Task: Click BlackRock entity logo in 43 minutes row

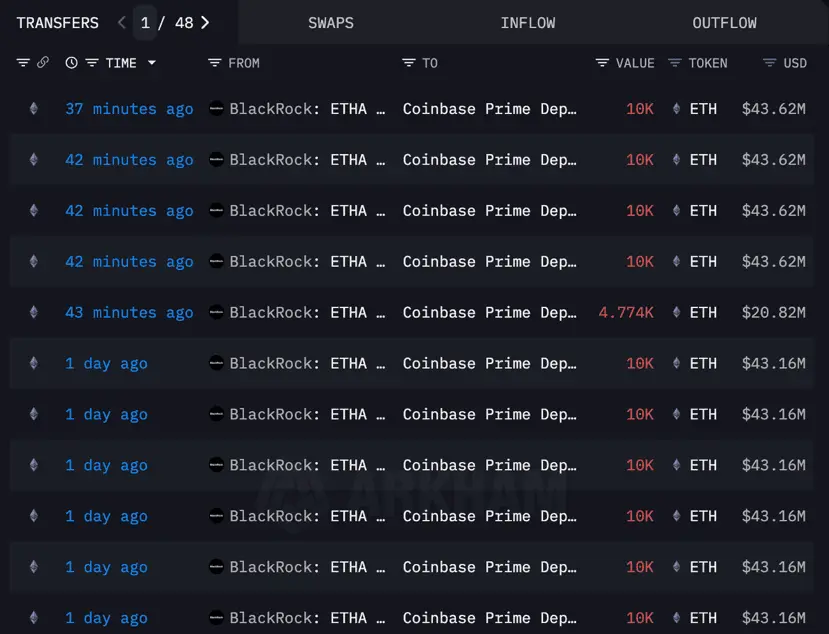Action: 216,312
